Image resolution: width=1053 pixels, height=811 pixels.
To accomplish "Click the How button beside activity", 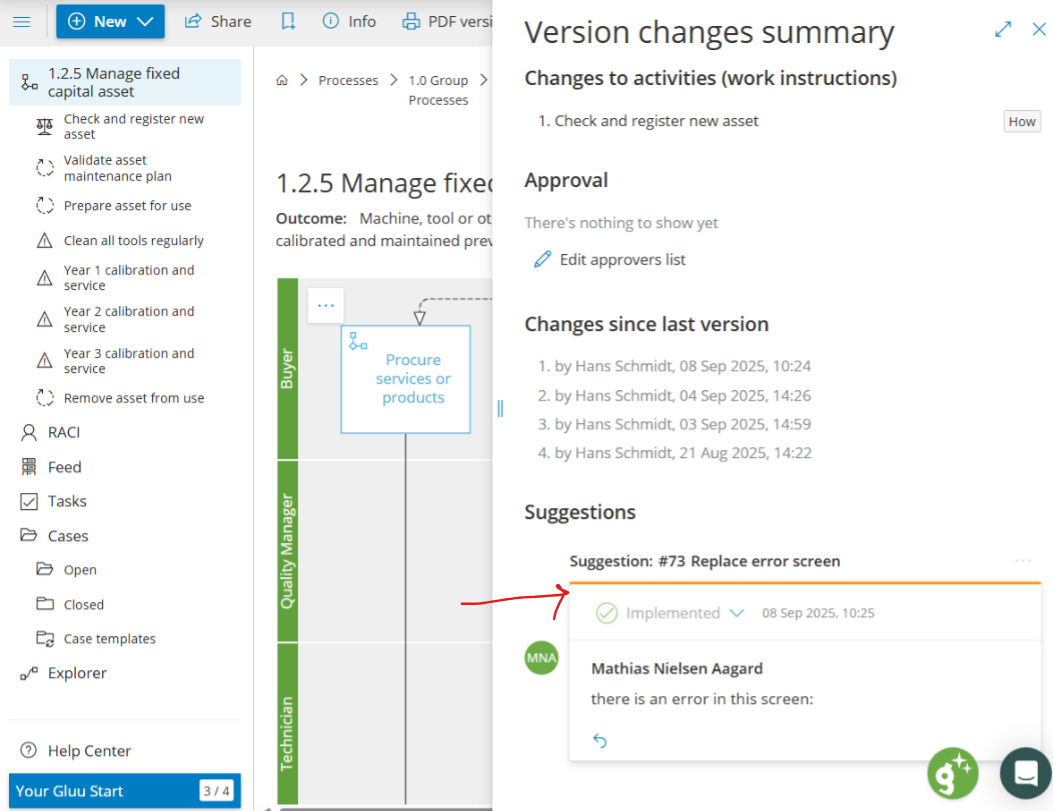I will click(x=1022, y=121).
